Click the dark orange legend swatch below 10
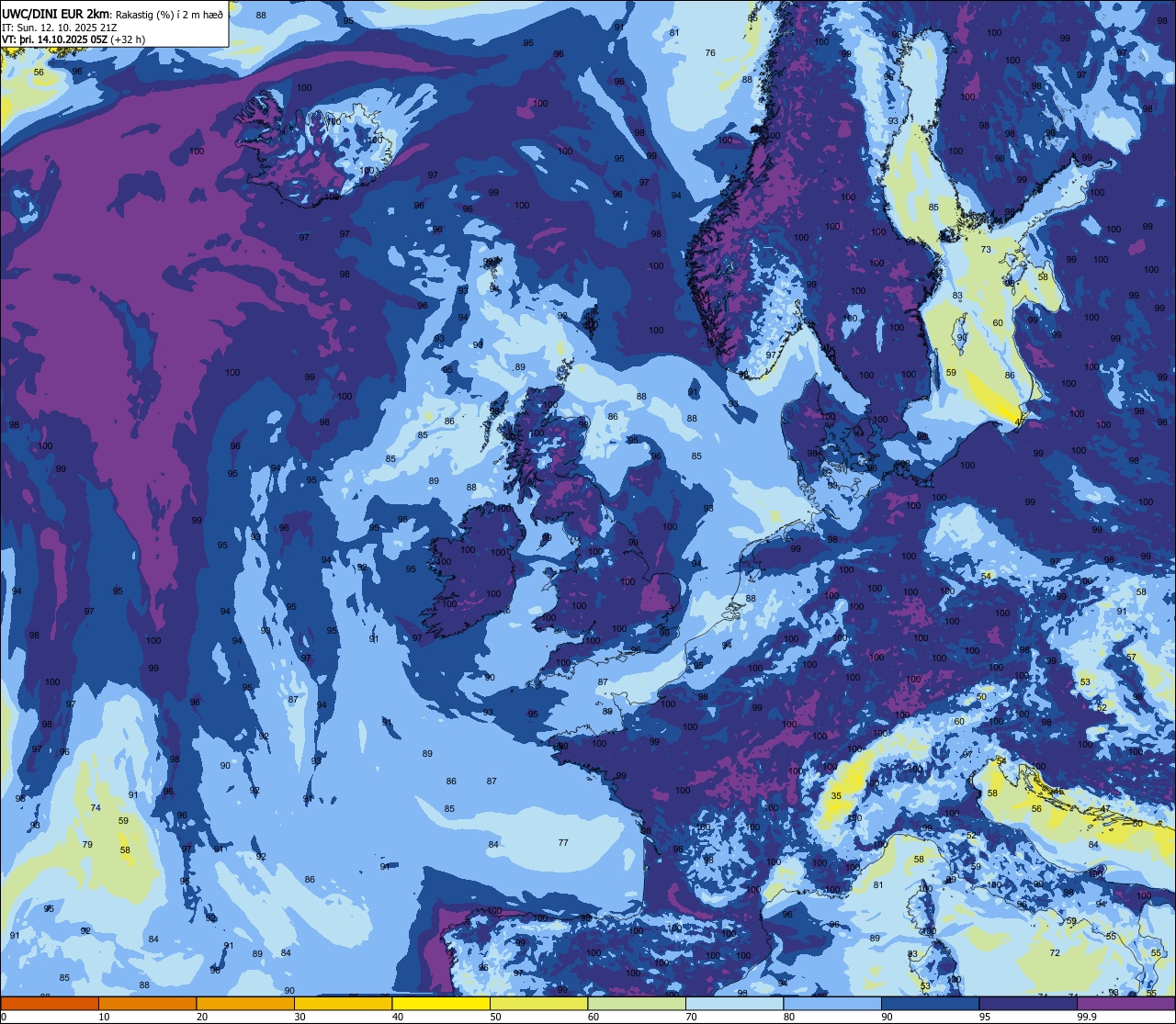 pos(50,1003)
